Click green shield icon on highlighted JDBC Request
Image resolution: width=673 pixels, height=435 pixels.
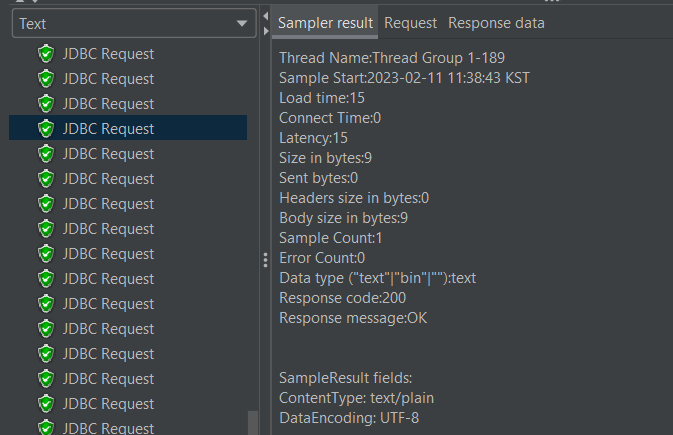point(46,129)
